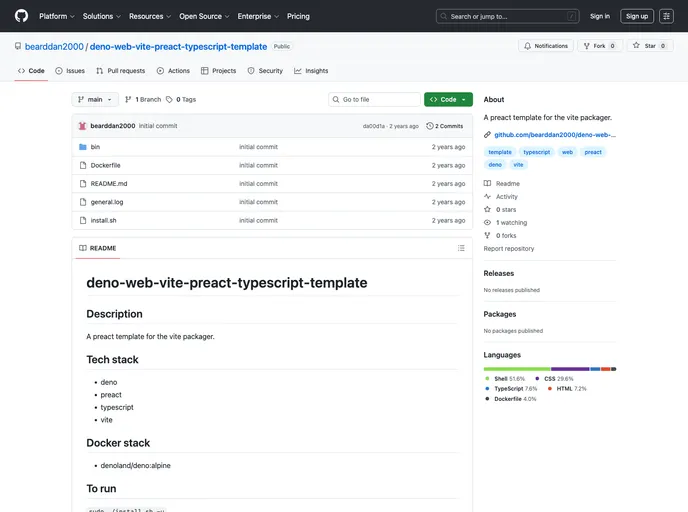Select the typescript topic tag

[x=537, y=152]
